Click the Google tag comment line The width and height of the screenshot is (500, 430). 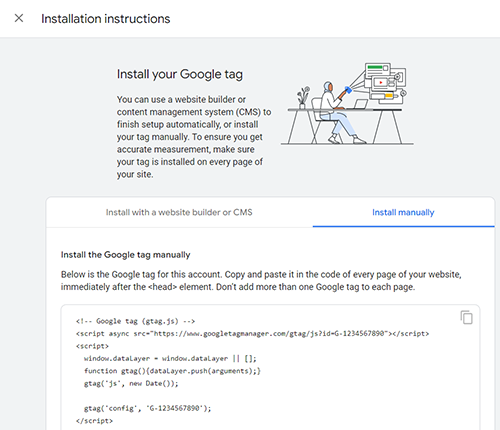pyautogui.click(x=135, y=321)
